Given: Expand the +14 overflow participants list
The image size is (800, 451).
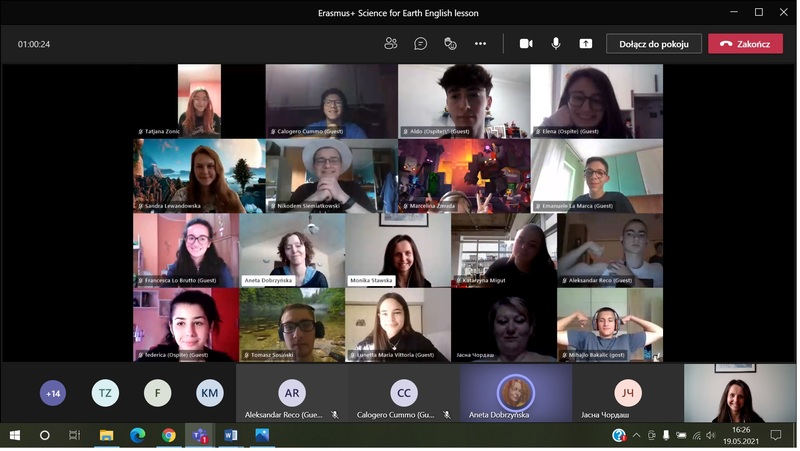Looking at the screenshot, I should (53, 393).
